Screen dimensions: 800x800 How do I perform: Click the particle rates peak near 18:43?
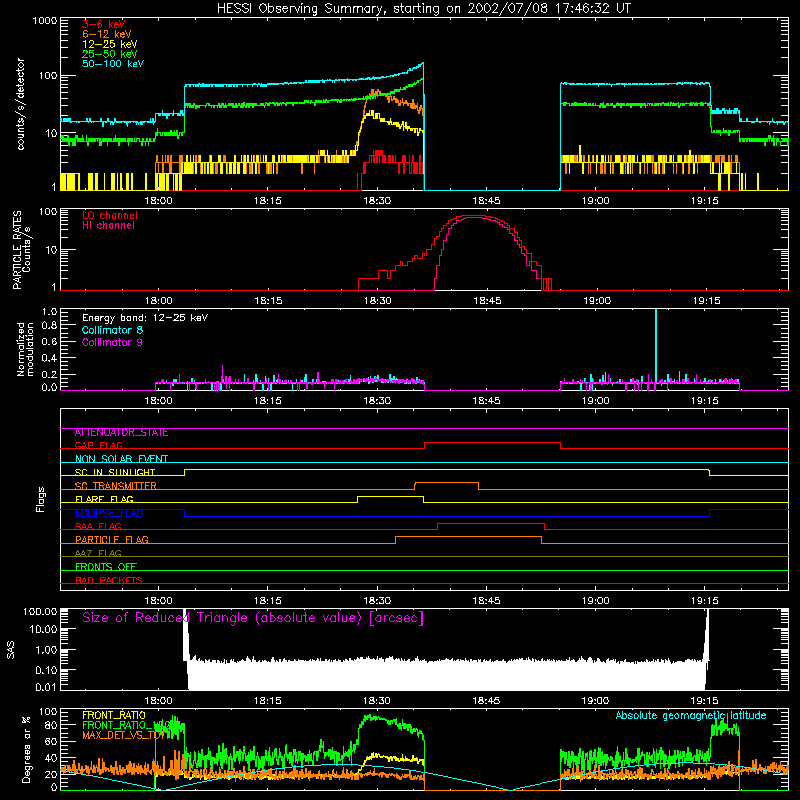click(x=473, y=216)
